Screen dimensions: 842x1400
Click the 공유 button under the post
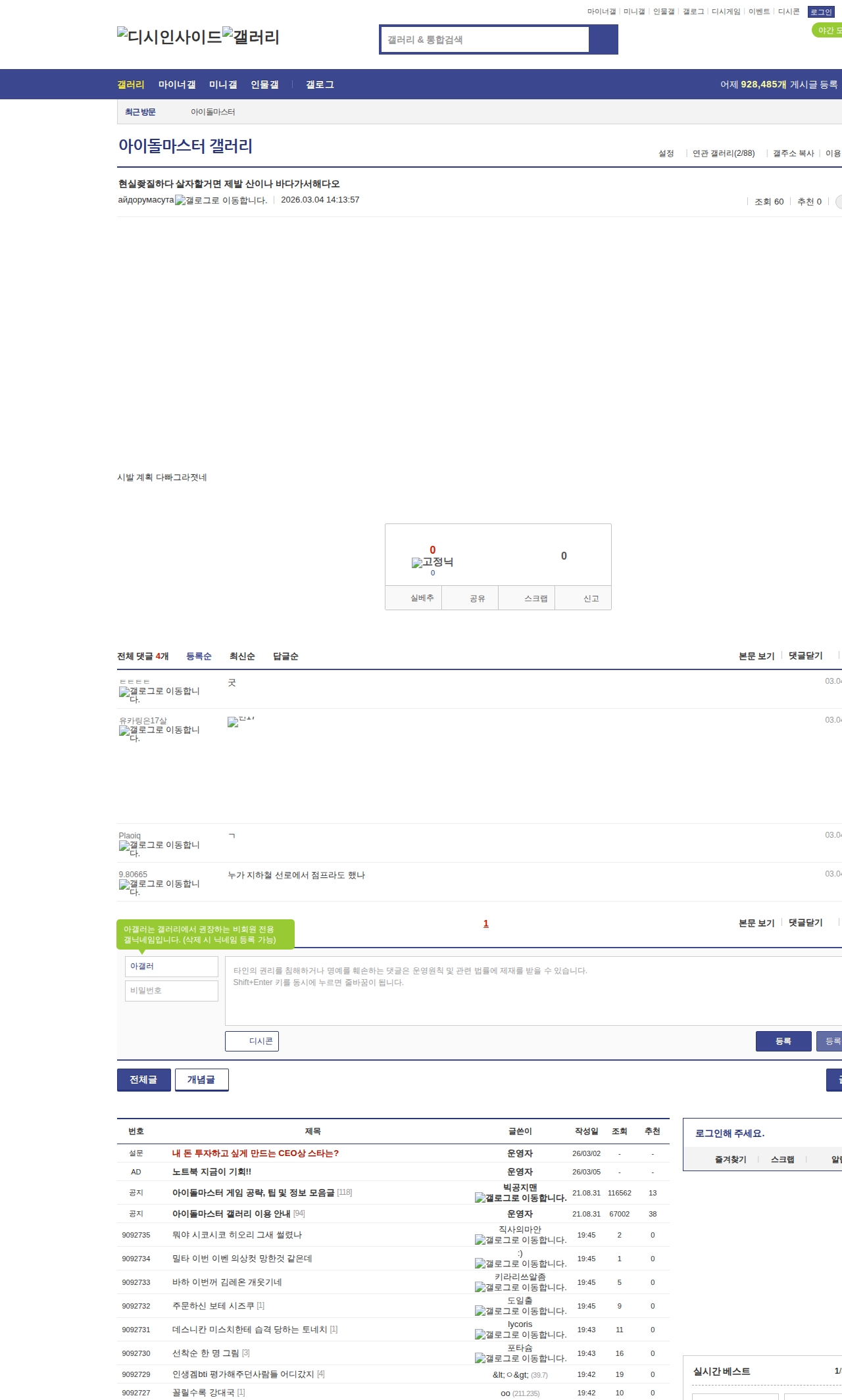click(x=470, y=598)
